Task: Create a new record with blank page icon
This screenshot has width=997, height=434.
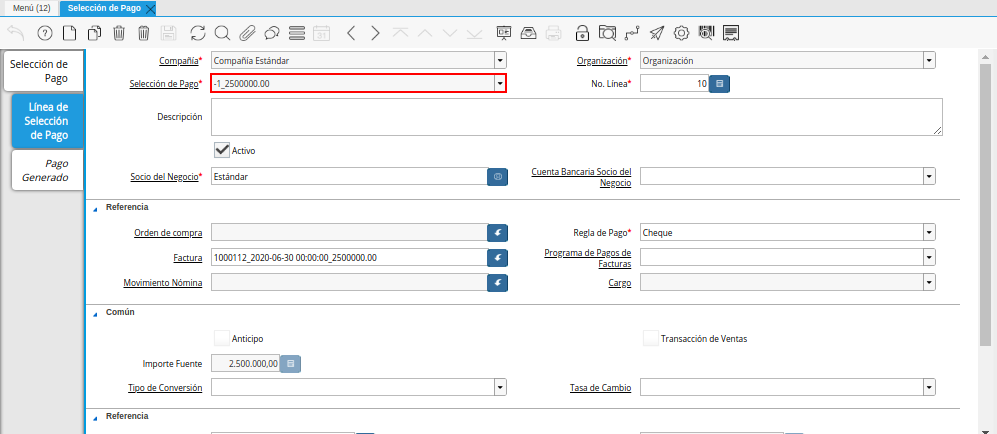Action: coord(69,33)
